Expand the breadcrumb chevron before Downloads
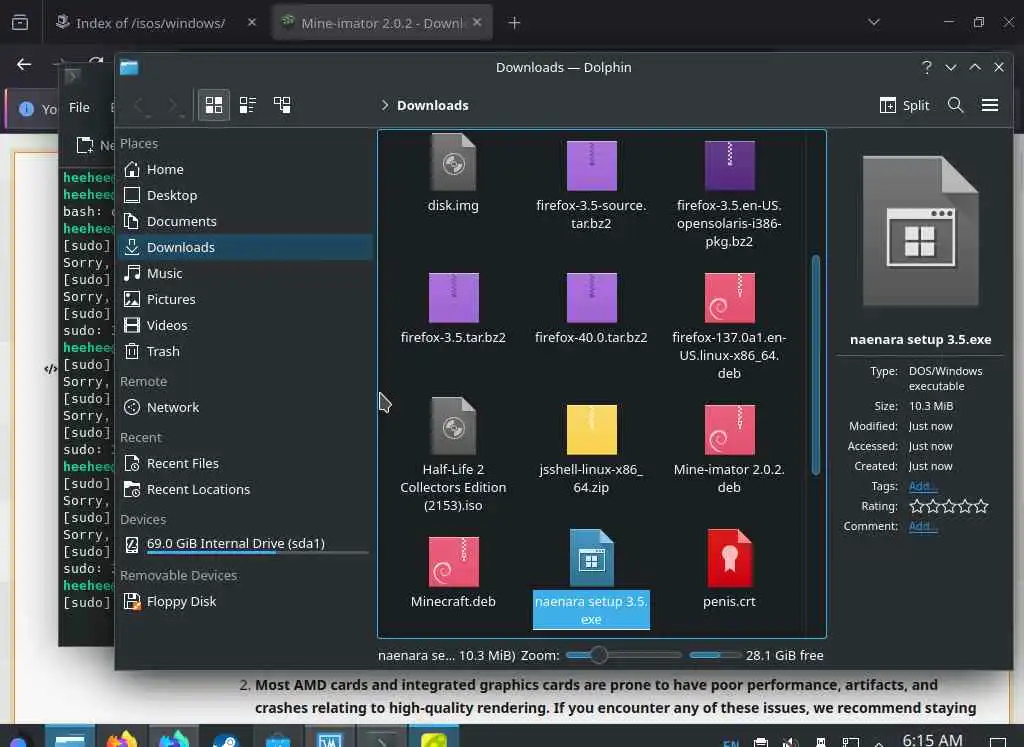The image size is (1024, 747). tap(384, 105)
